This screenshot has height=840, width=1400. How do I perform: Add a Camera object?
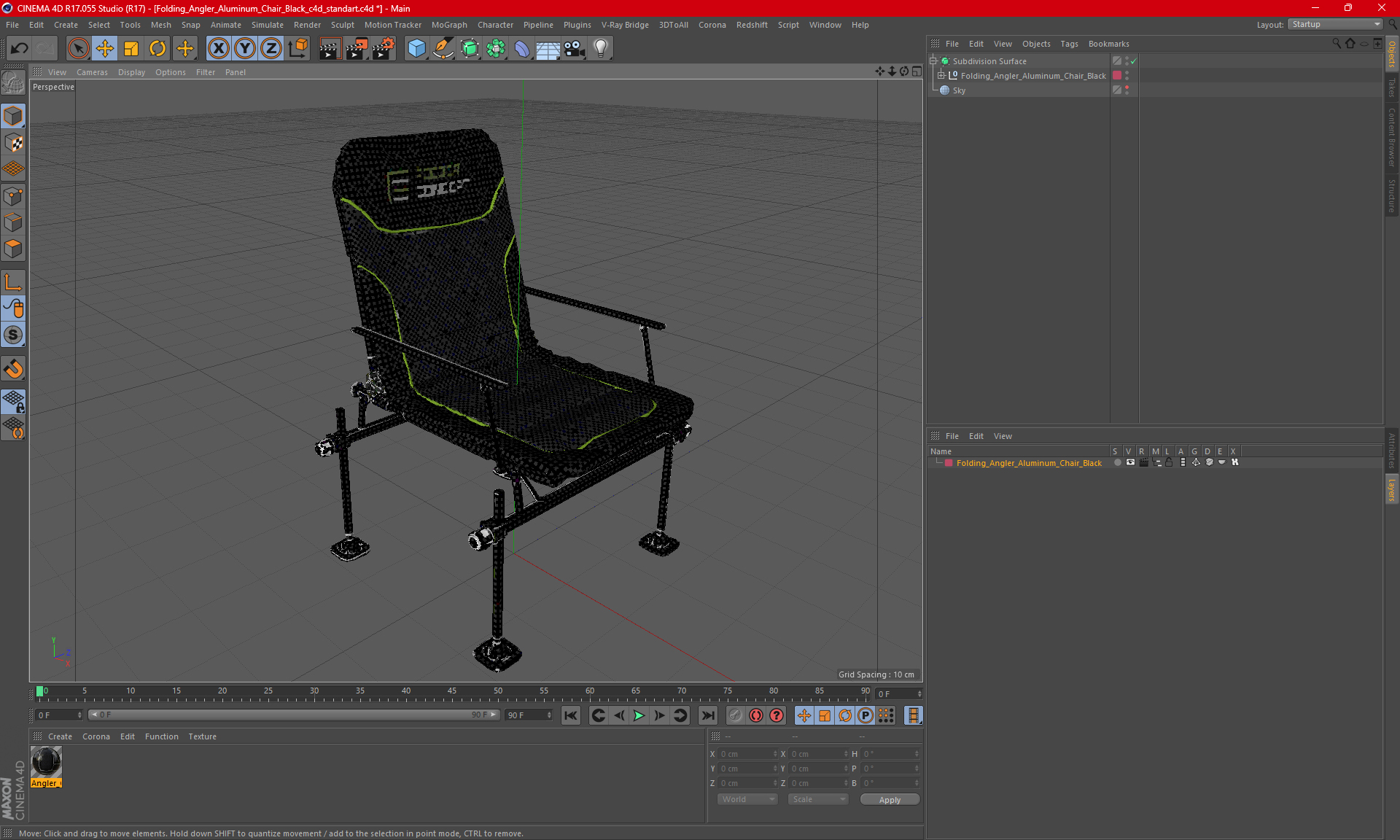(x=575, y=49)
